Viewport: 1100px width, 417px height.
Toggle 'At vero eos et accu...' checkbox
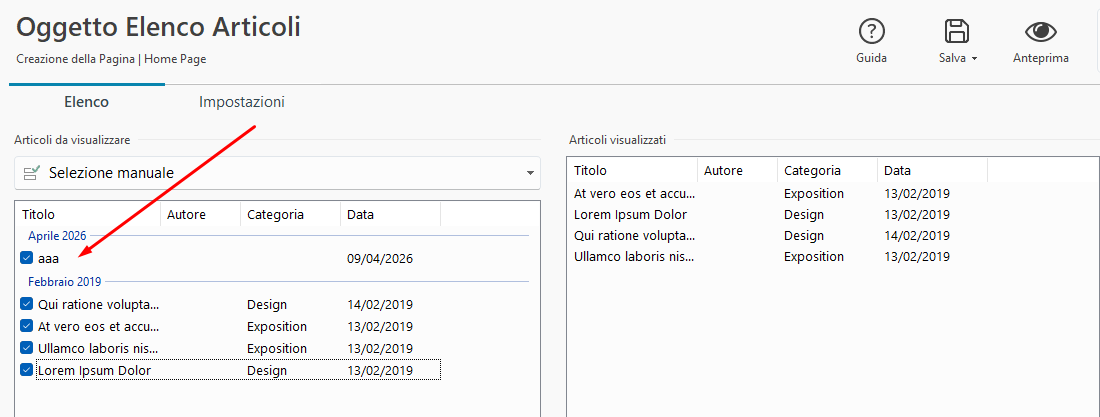[x=27, y=326]
